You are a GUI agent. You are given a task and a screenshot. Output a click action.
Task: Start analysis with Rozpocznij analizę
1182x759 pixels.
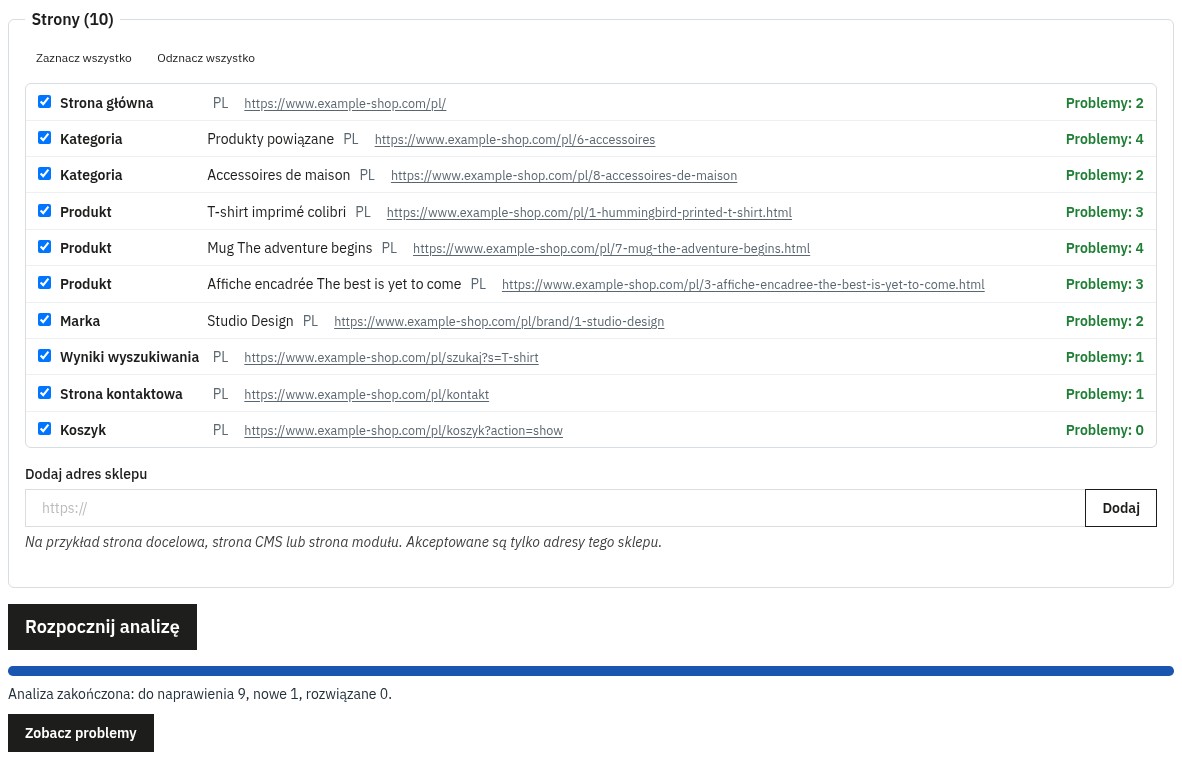(x=103, y=627)
